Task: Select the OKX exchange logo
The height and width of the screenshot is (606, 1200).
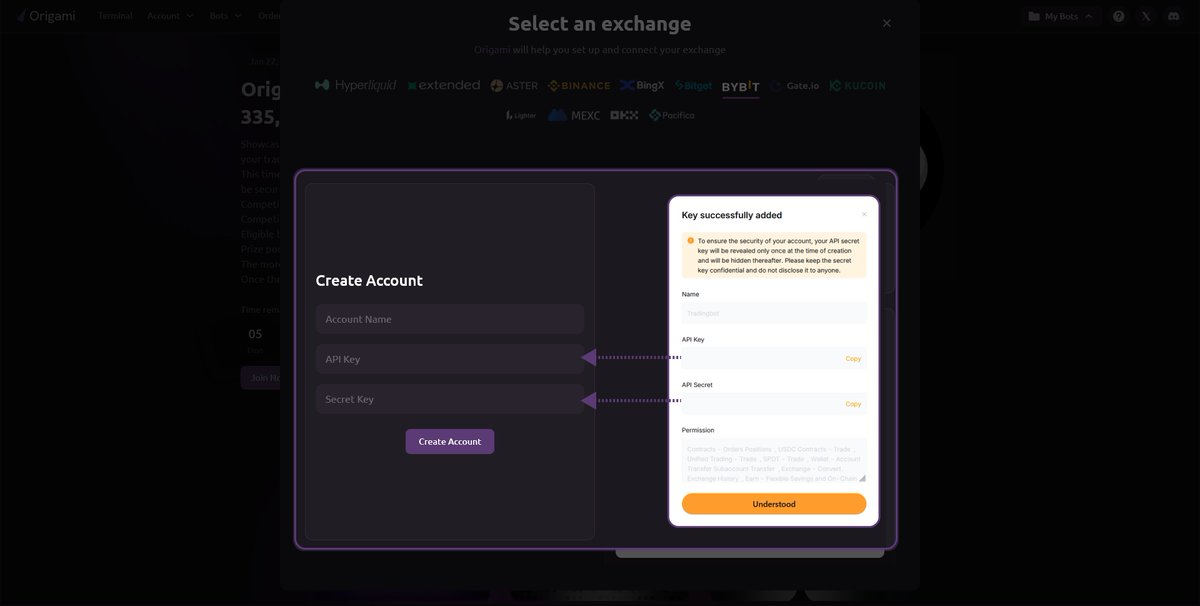Action: coord(624,115)
